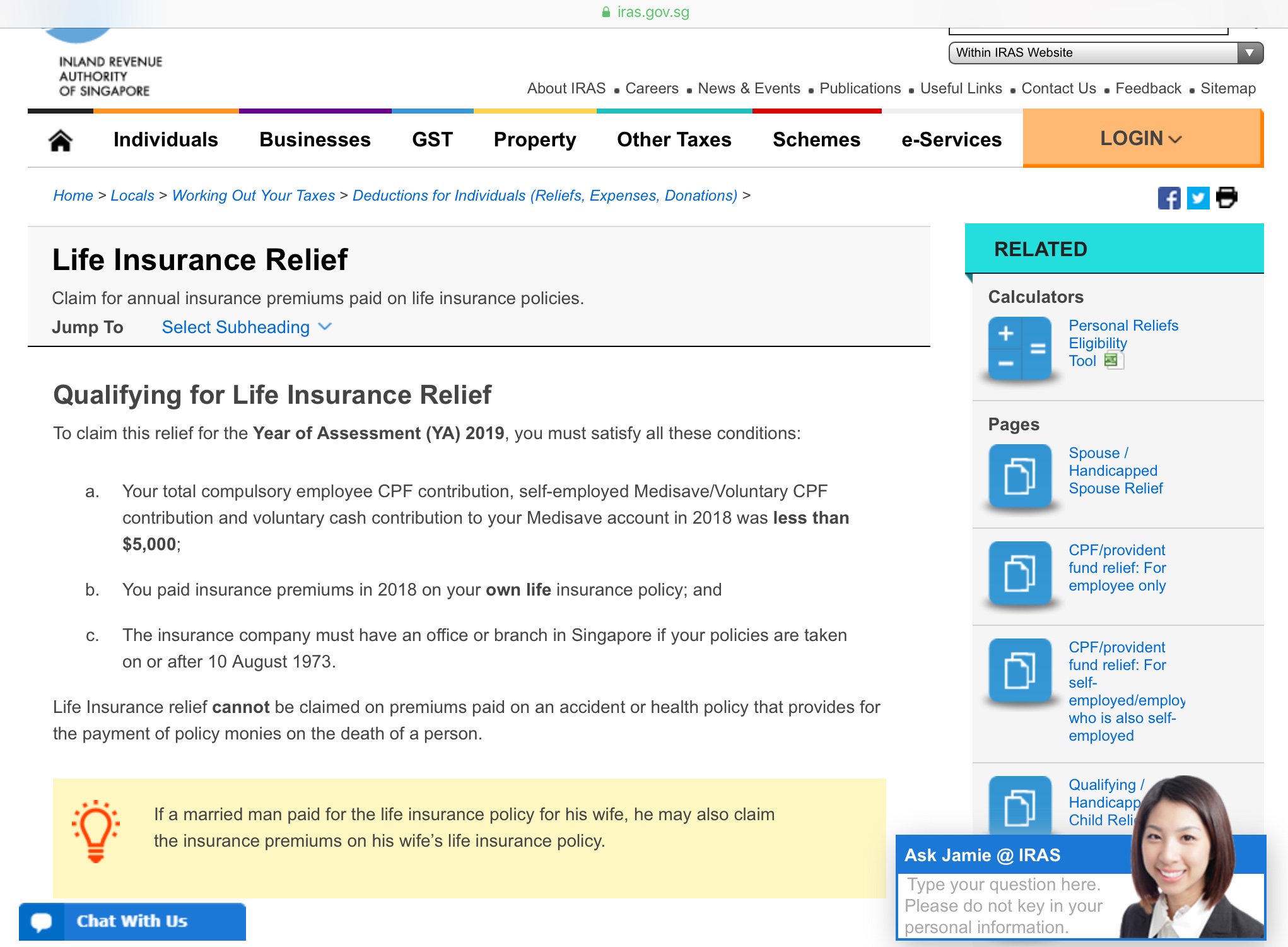Click the home icon in navigation bar
This screenshot has height=947, width=1288.
pyautogui.click(x=61, y=140)
